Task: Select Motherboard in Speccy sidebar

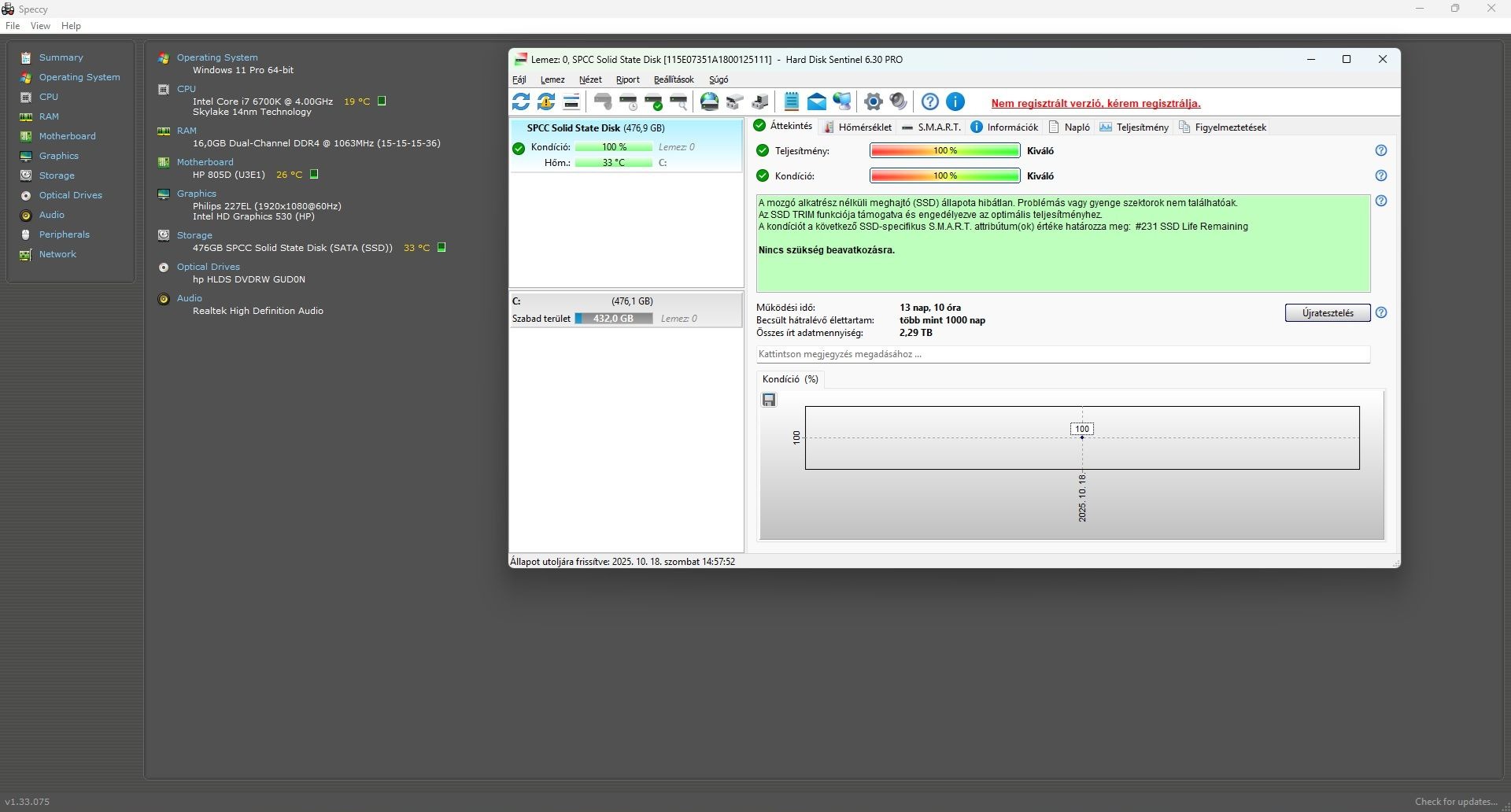Action: (68, 136)
